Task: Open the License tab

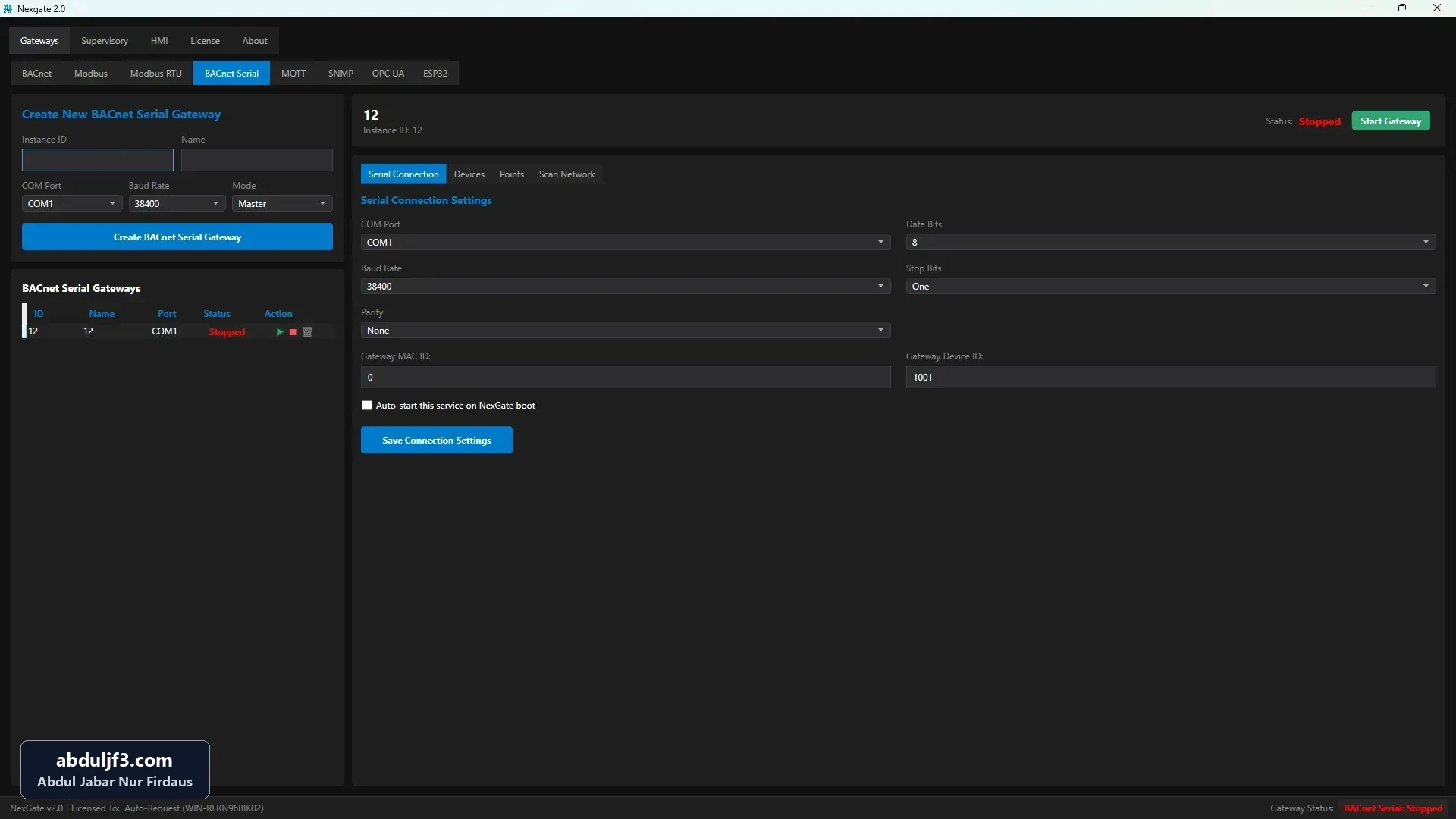Action: (x=205, y=41)
